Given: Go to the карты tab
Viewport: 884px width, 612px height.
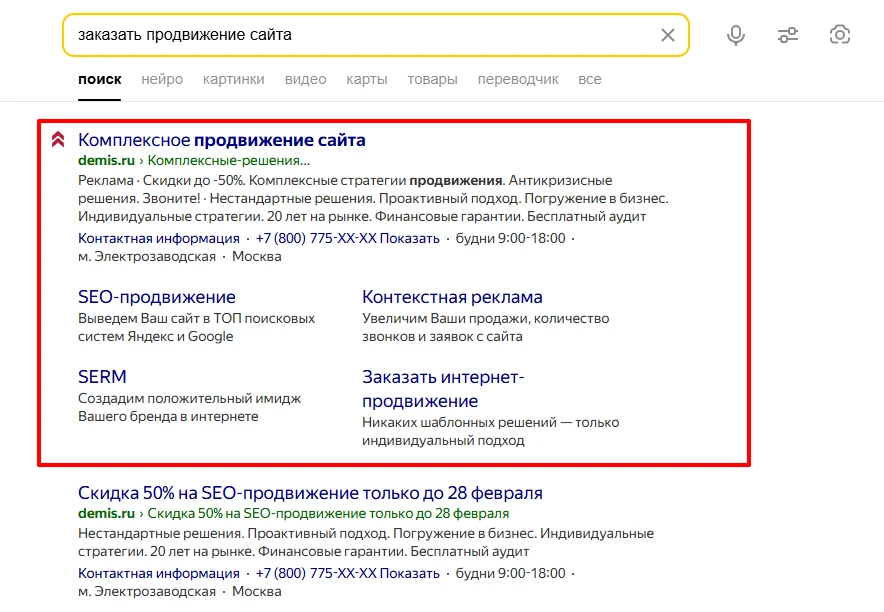Looking at the screenshot, I should (367, 79).
